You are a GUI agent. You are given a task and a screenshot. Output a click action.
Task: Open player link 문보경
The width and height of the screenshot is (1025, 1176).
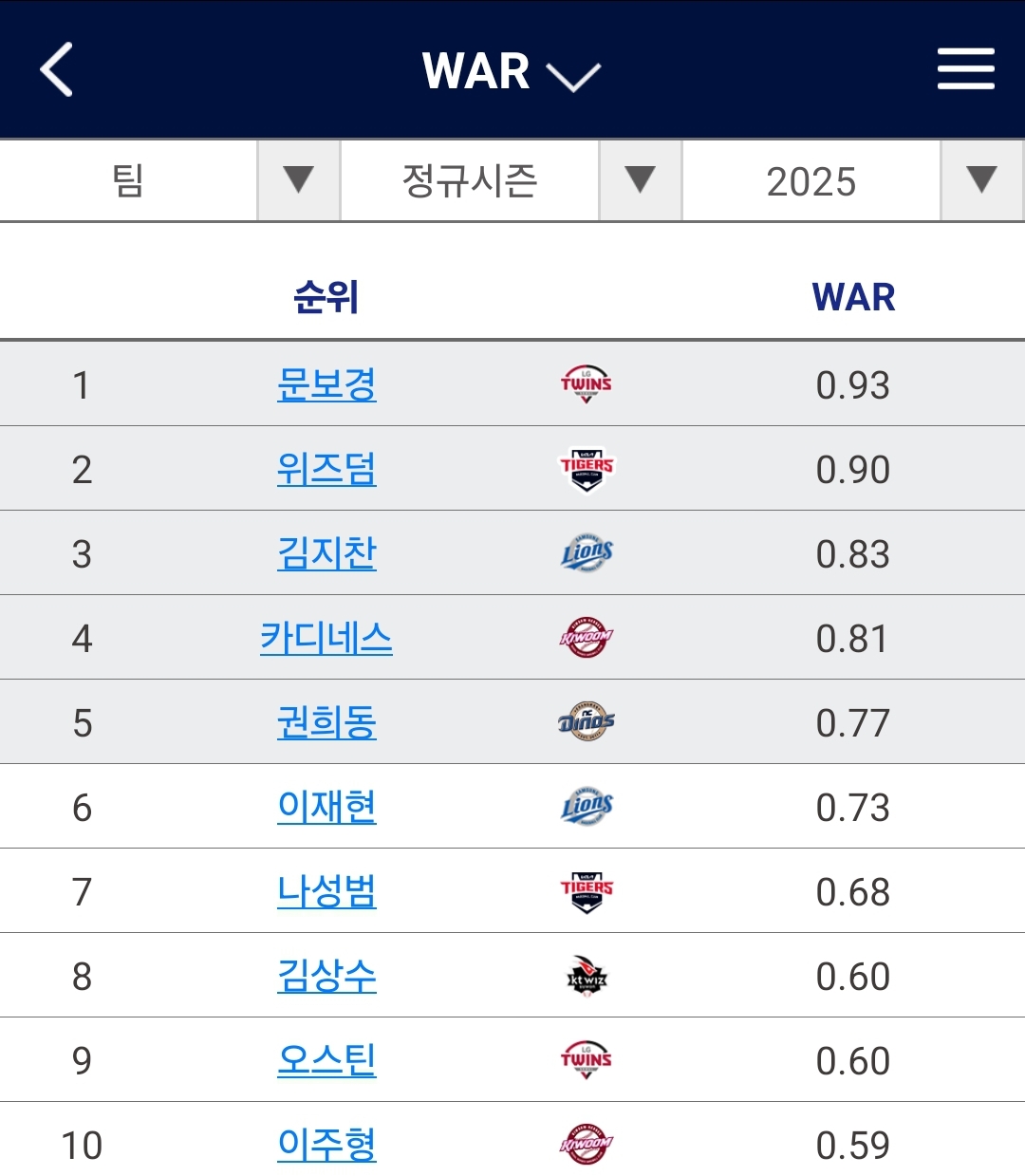pyautogui.click(x=326, y=384)
